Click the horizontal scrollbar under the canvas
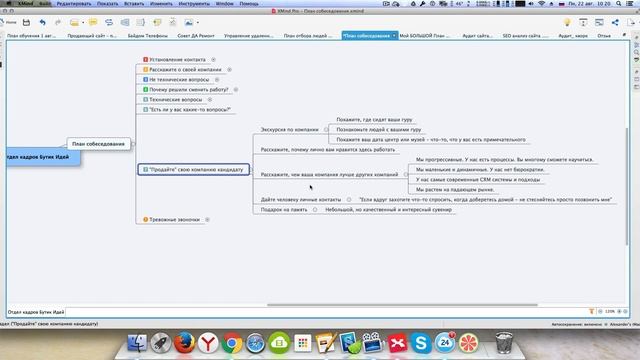 [x=402, y=304]
